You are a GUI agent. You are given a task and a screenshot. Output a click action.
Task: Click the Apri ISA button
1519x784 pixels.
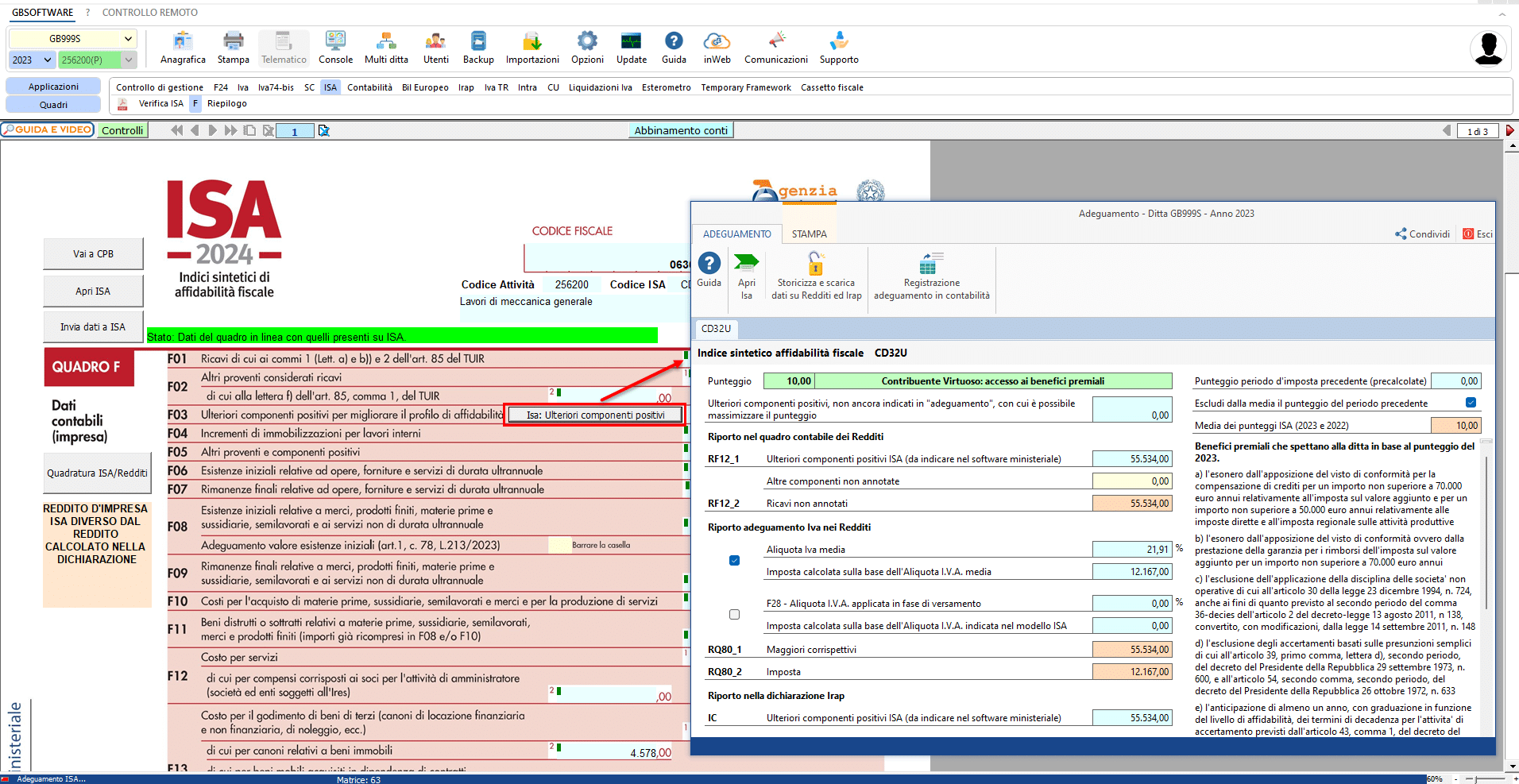(x=93, y=292)
